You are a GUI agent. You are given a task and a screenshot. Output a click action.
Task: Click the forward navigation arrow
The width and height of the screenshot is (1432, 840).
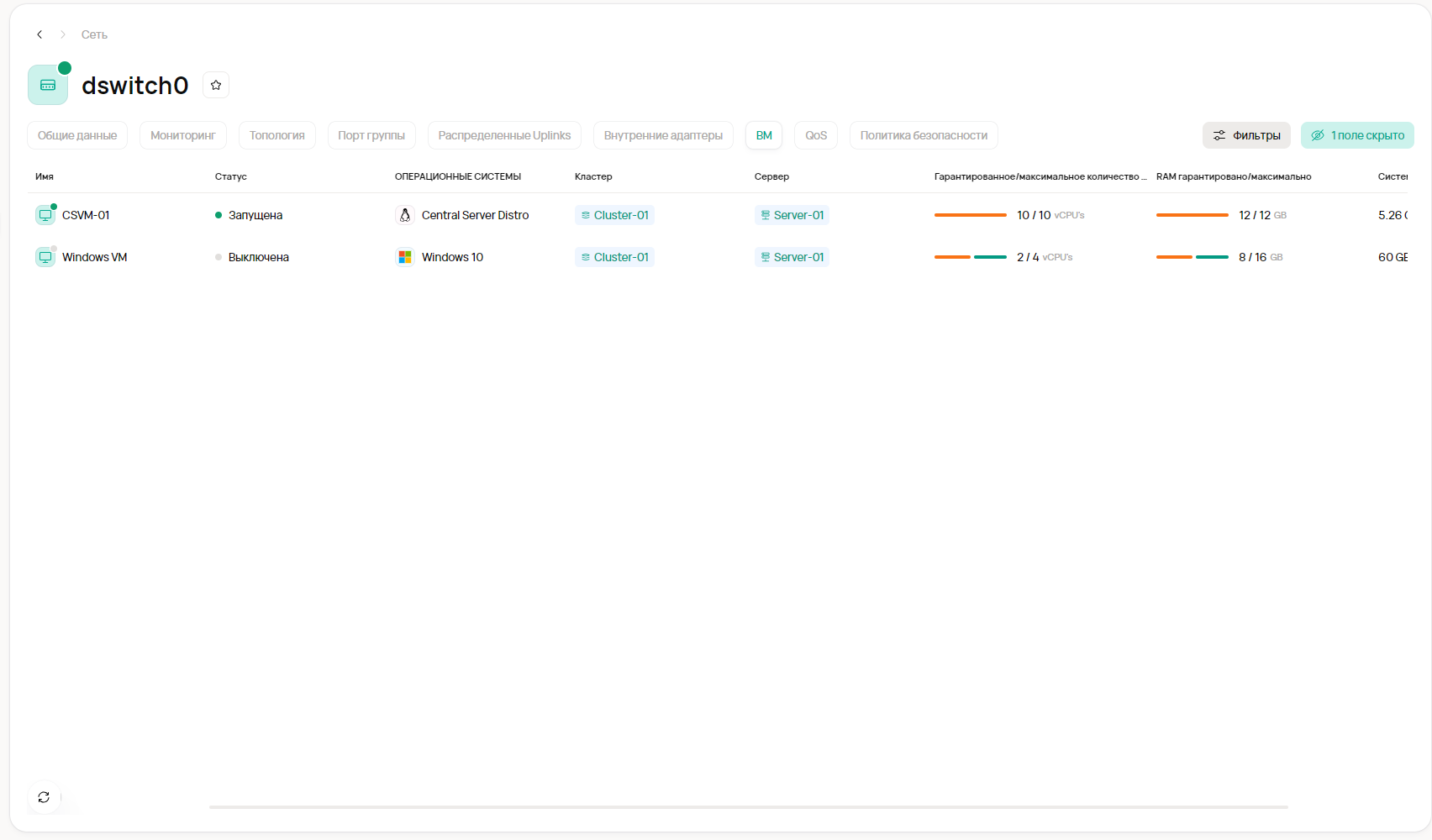click(x=63, y=34)
